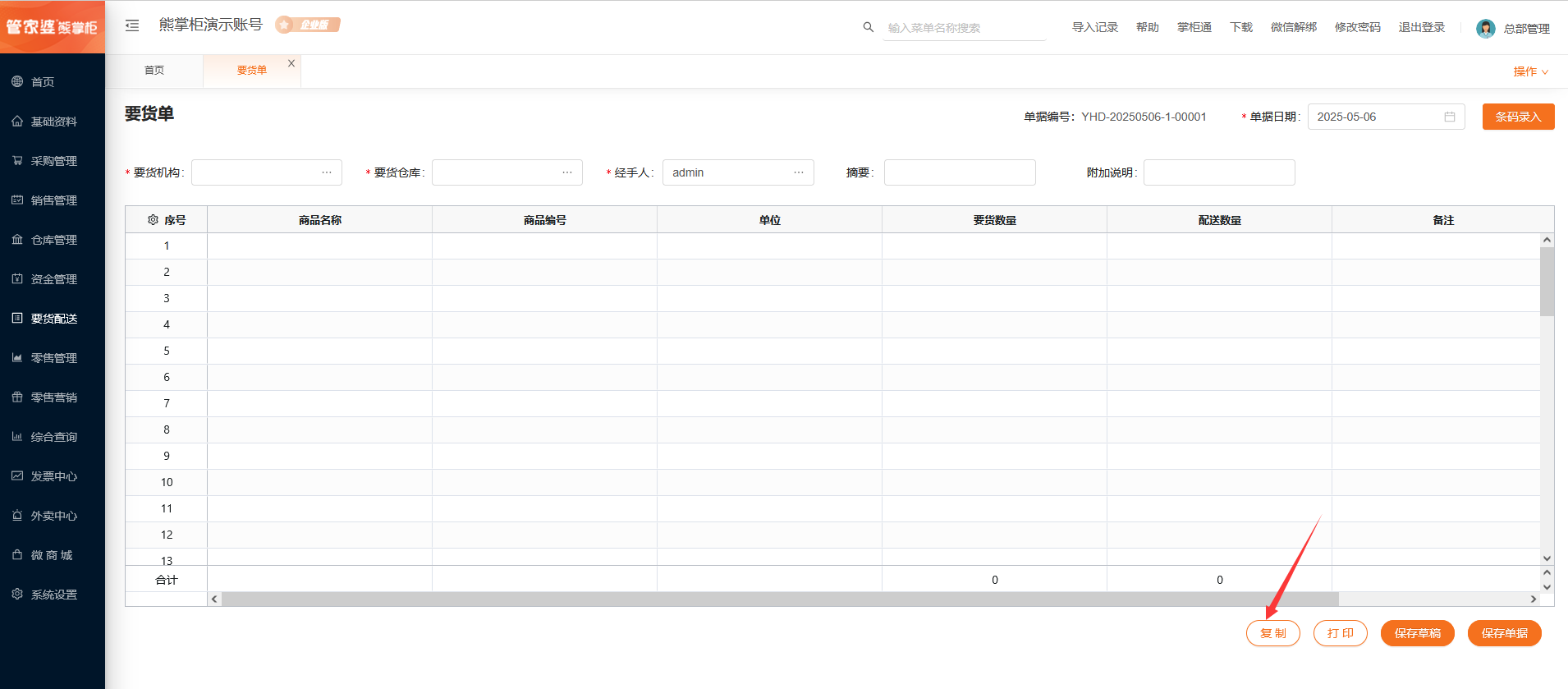Open the 要货仓库 selector ellipsis
The image size is (1568, 689).
pos(567,172)
